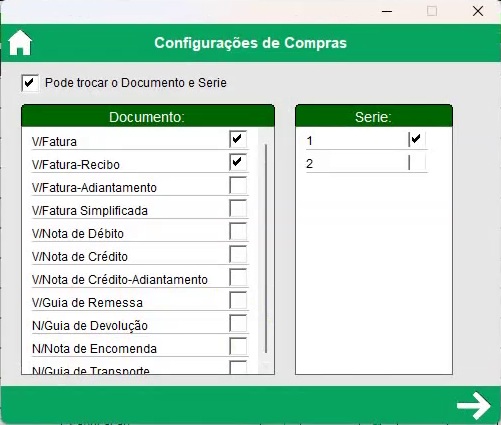
Task: Click the next arrow at bottom right
Action: 473,405
